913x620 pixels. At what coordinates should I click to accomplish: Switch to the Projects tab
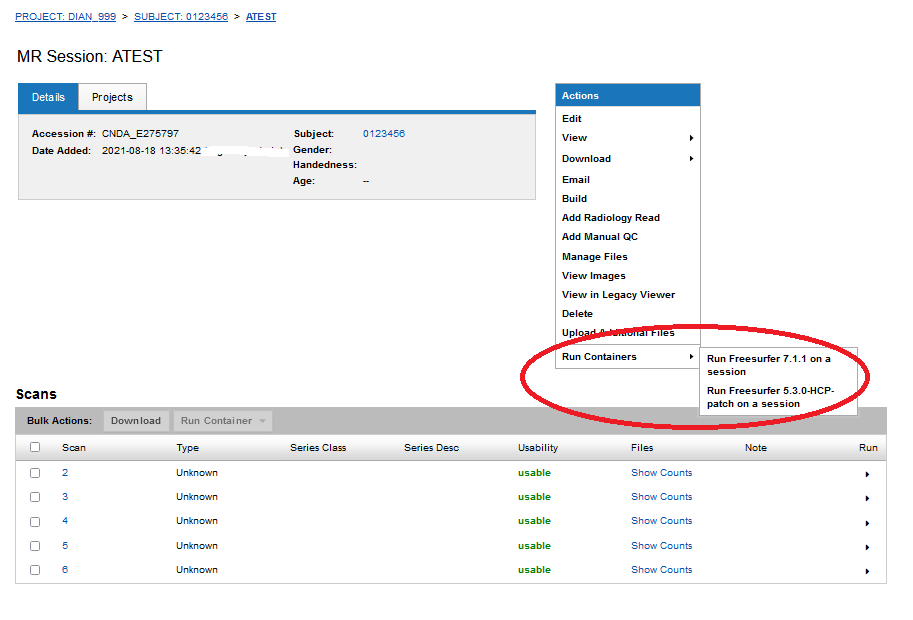[112, 97]
